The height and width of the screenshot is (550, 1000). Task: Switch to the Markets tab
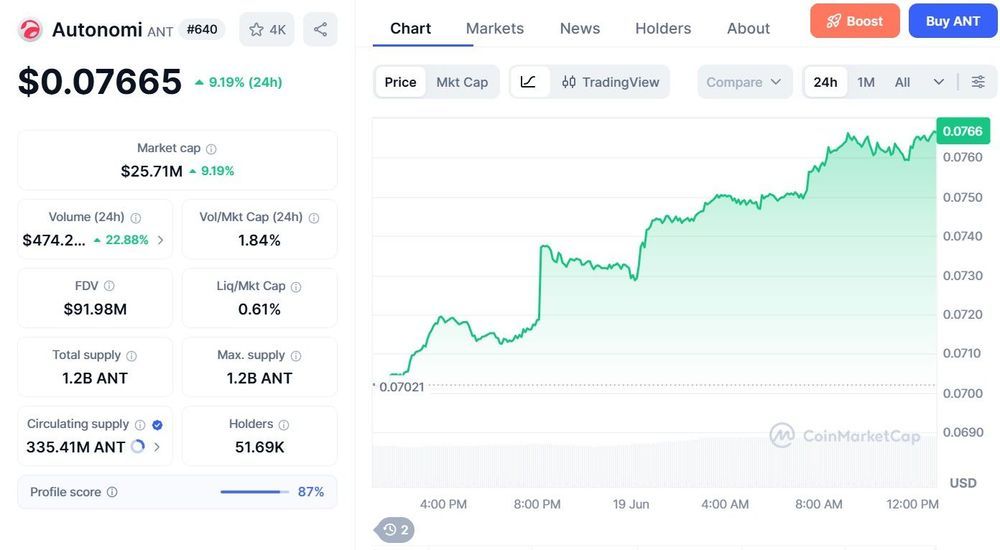(494, 29)
